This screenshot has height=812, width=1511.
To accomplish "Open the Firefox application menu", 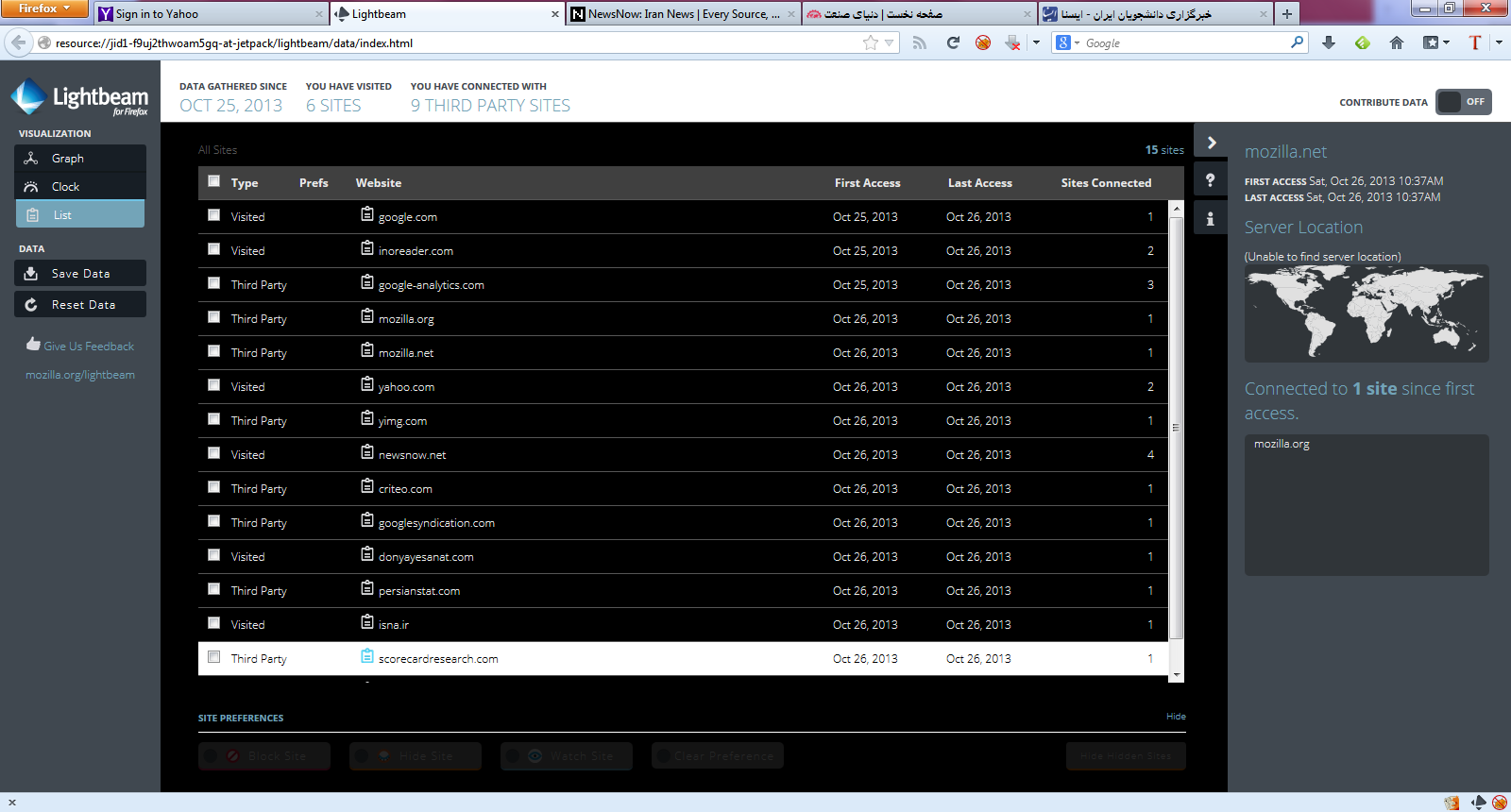I will 44,8.
